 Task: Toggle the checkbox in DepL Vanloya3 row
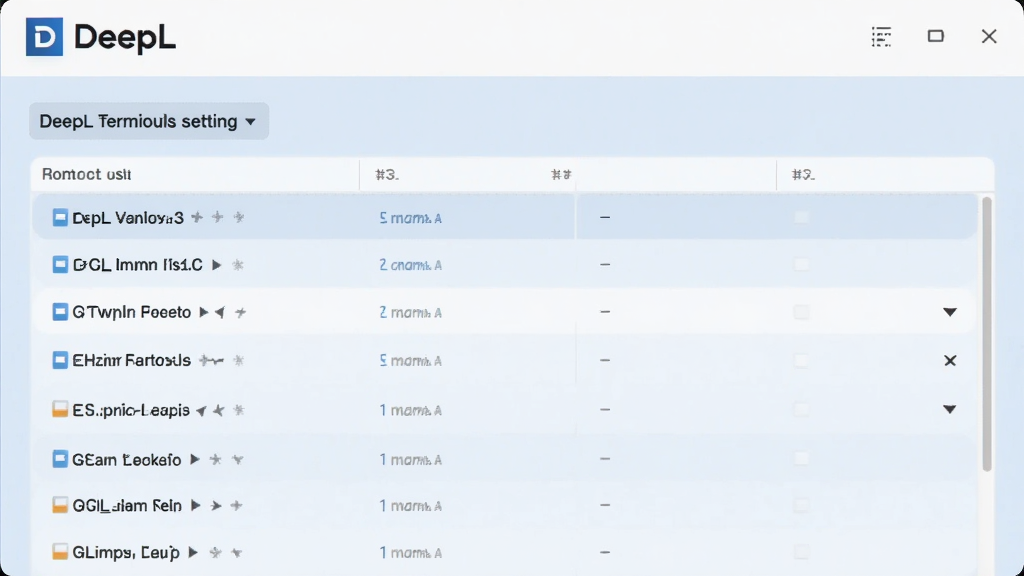[801, 217]
